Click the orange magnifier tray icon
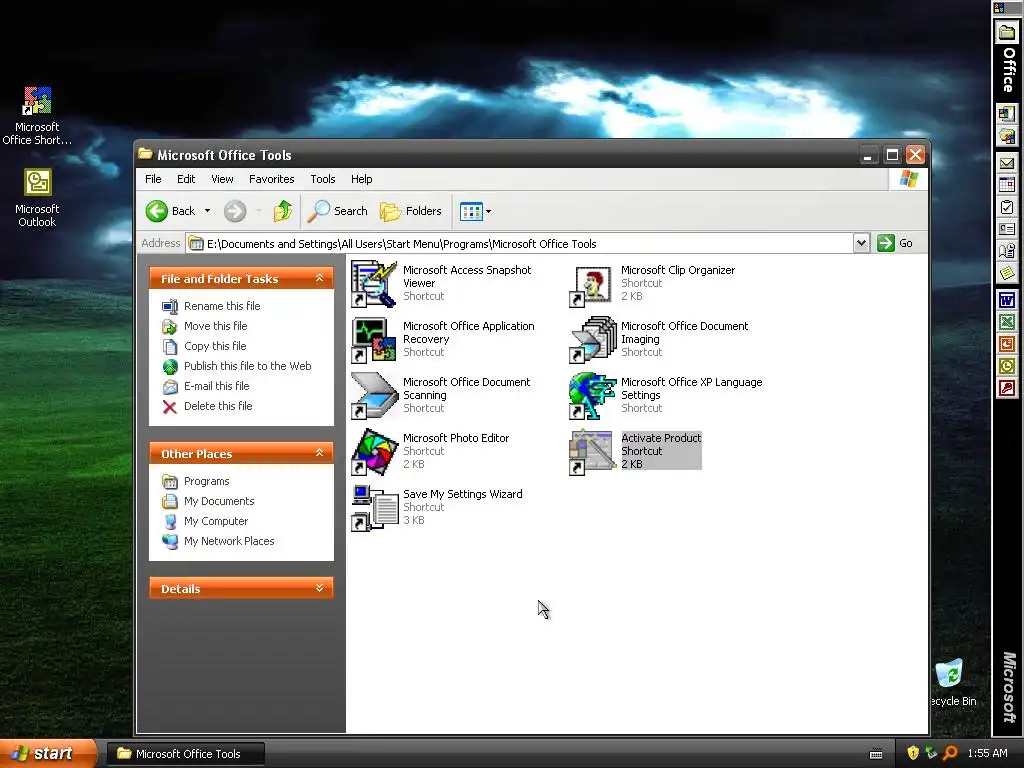This screenshot has height=768, width=1024. pos(950,753)
